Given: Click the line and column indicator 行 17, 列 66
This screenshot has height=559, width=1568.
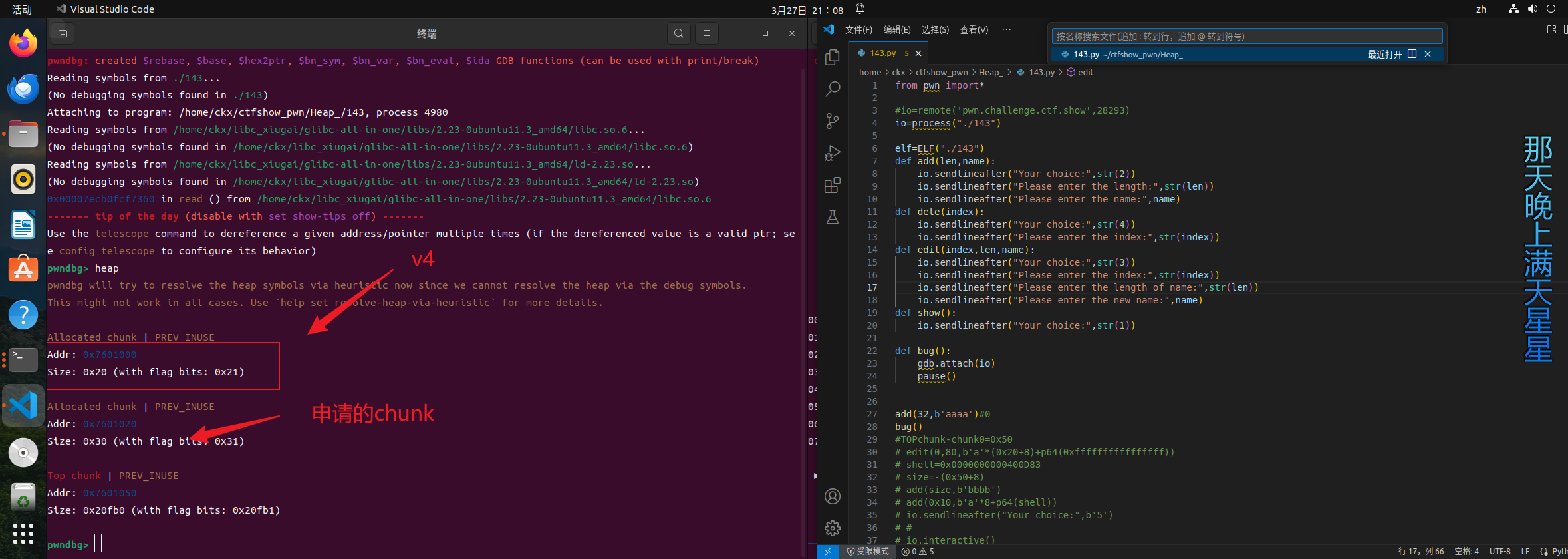Looking at the screenshot, I should pyautogui.click(x=1421, y=551).
